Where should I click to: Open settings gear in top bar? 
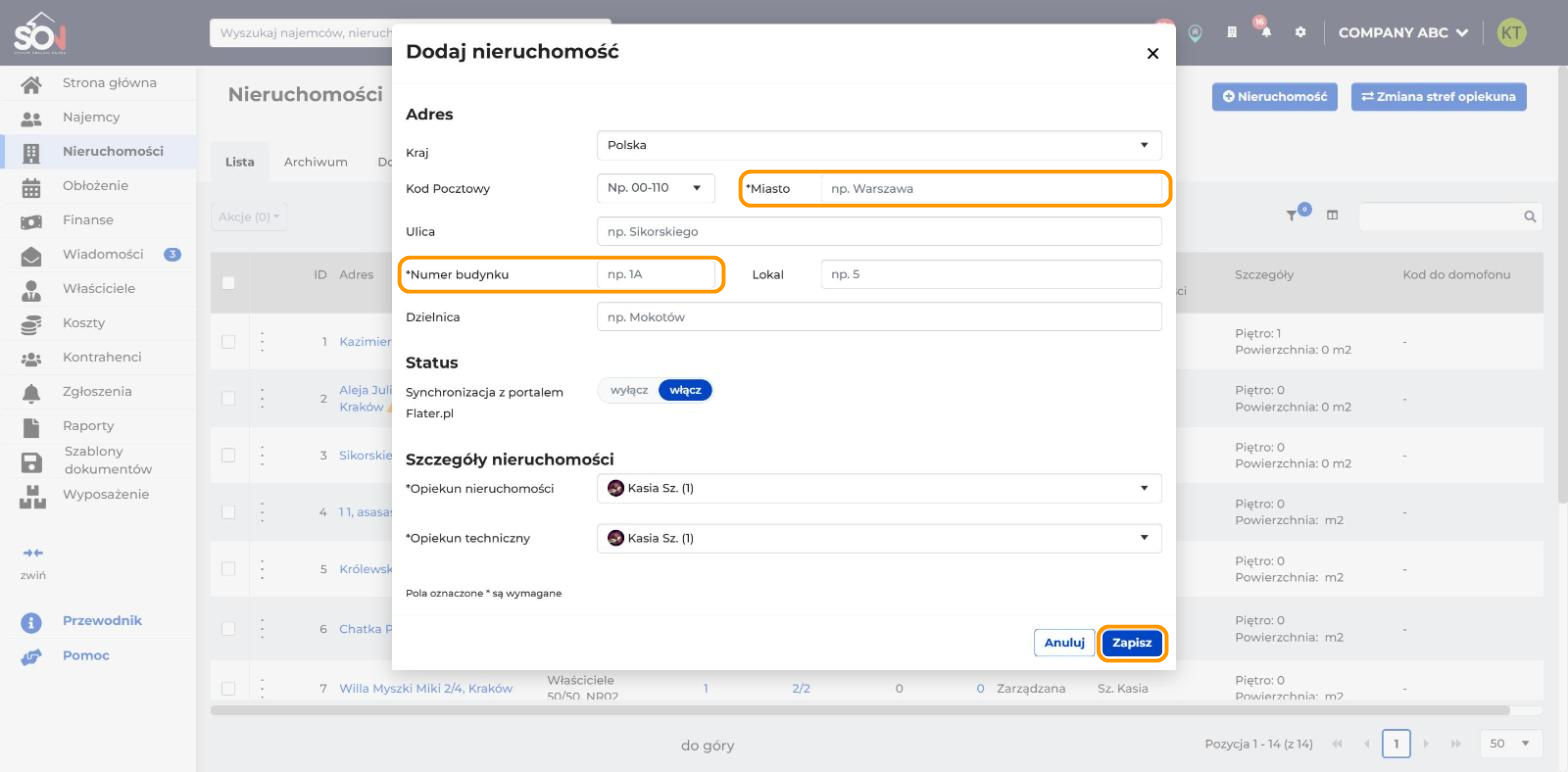click(x=1300, y=33)
